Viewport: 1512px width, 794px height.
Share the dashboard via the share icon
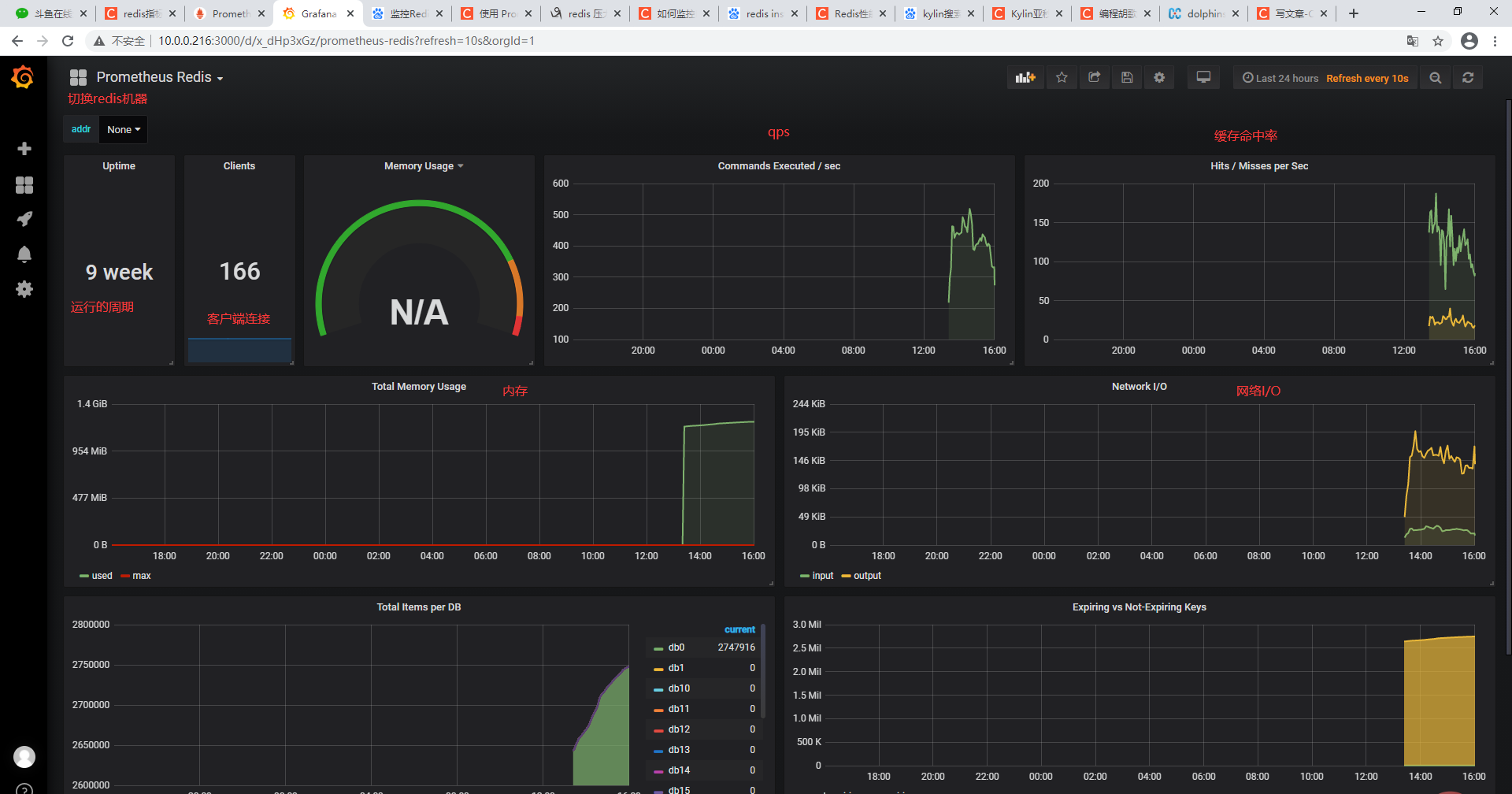[1094, 77]
